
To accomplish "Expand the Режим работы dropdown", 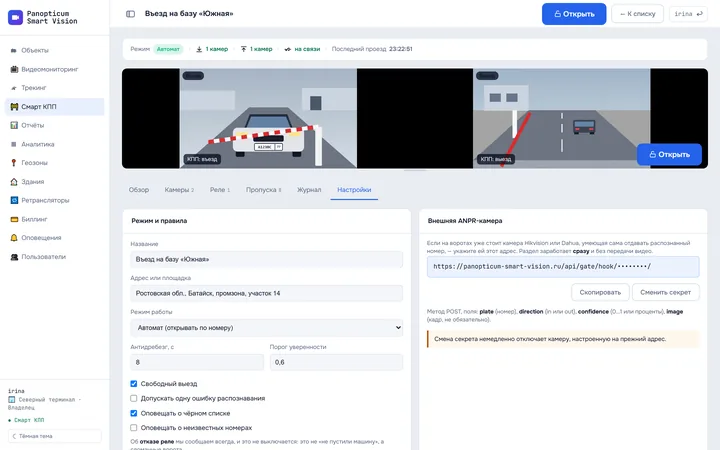I will (x=266, y=328).
